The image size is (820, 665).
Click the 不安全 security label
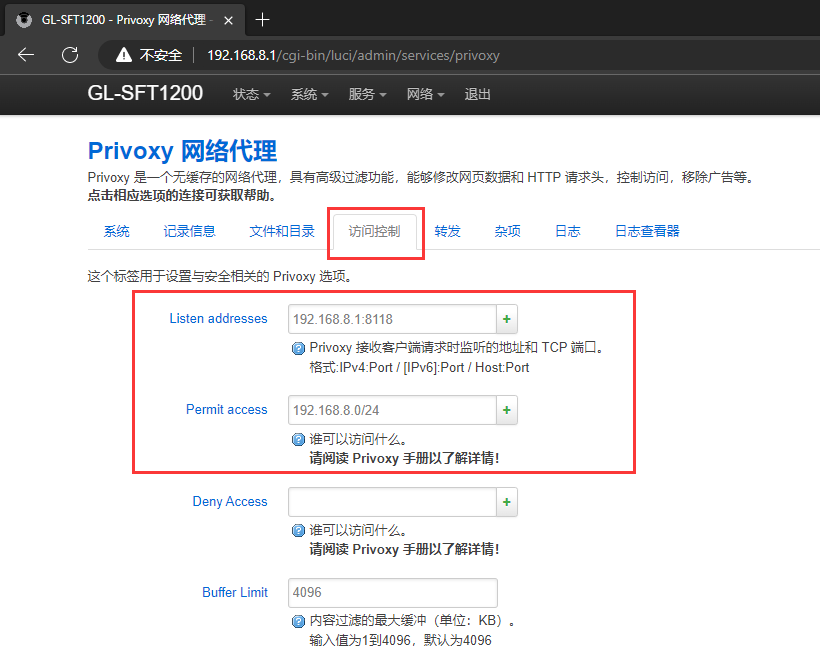[161, 55]
